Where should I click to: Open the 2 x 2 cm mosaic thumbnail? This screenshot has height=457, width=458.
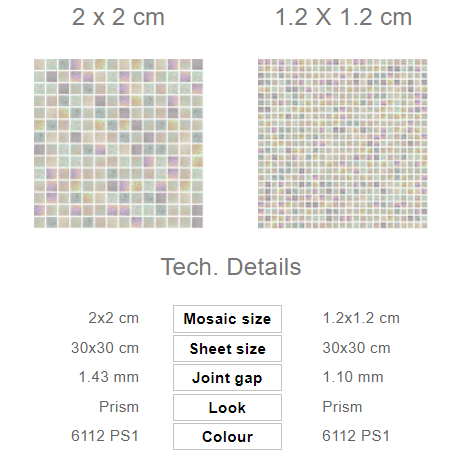pyautogui.click(x=118, y=143)
